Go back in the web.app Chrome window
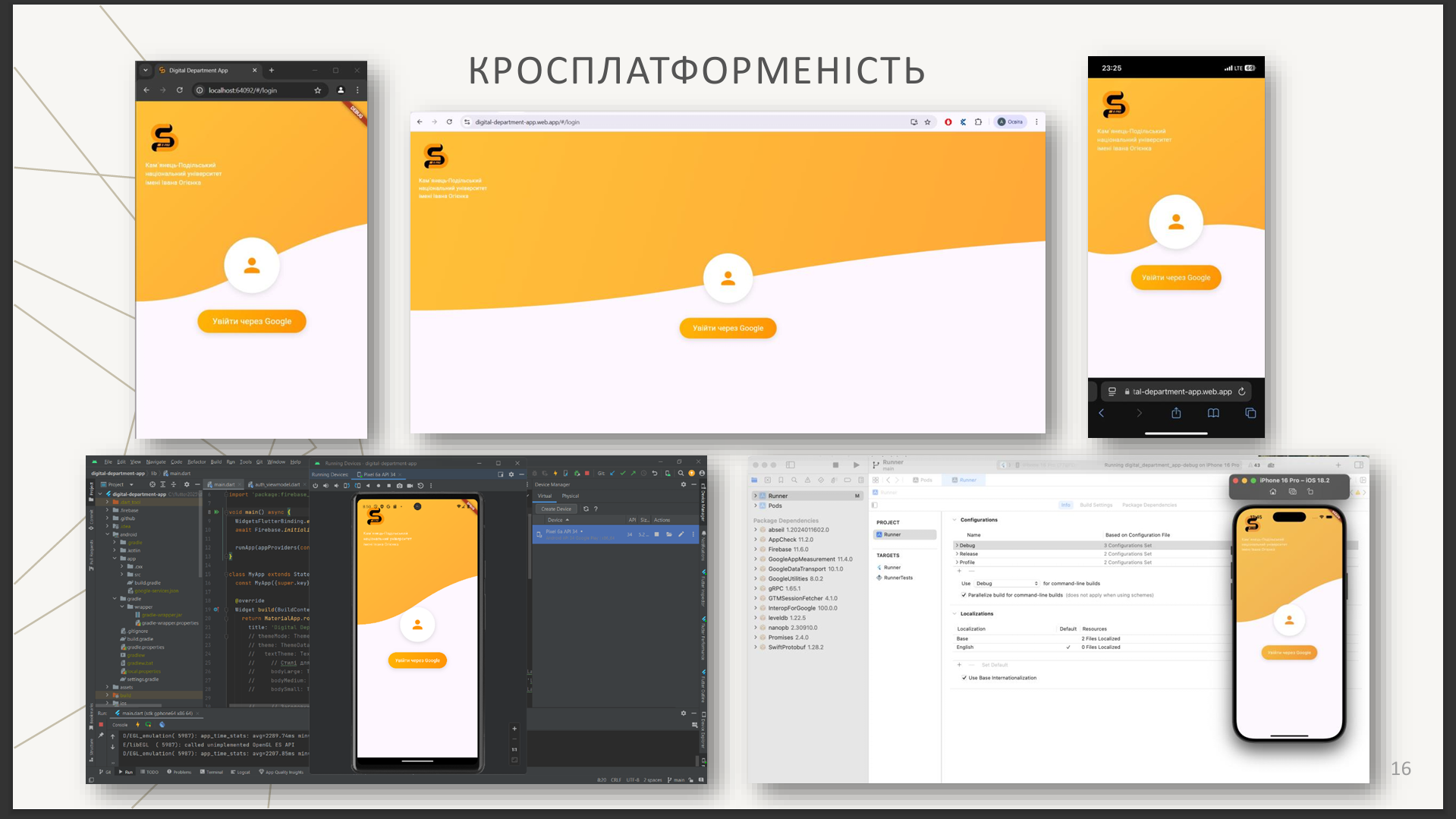Image resolution: width=1456 pixels, height=819 pixels. (x=420, y=121)
